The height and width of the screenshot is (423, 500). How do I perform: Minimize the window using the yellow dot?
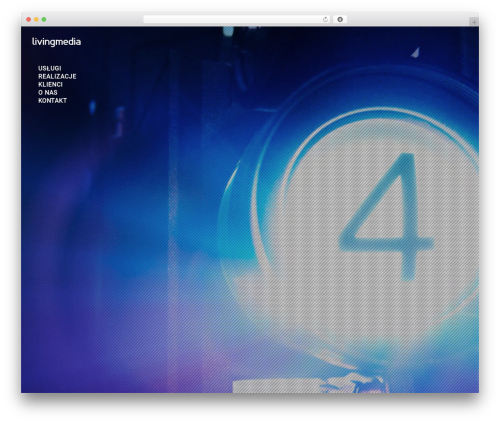36,20
